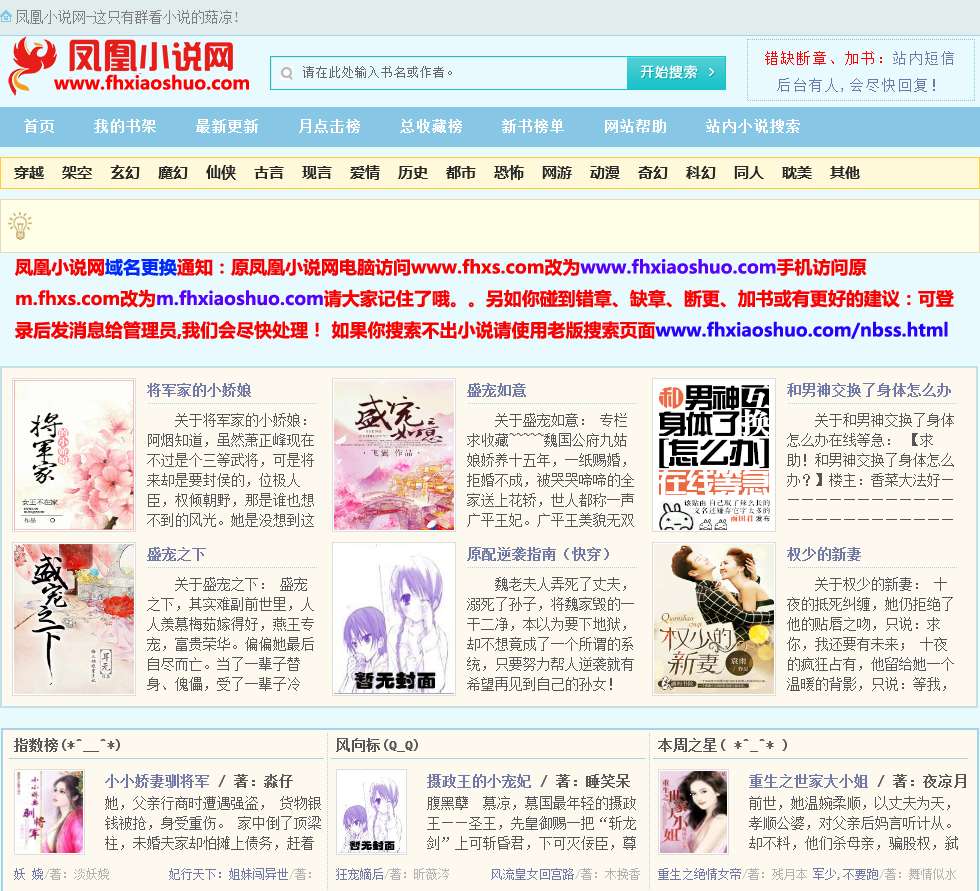The width and height of the screenshot is (980, 891).
Task: Select the 耽美 category
Action: pyautogui.click(x=796, y=172)
